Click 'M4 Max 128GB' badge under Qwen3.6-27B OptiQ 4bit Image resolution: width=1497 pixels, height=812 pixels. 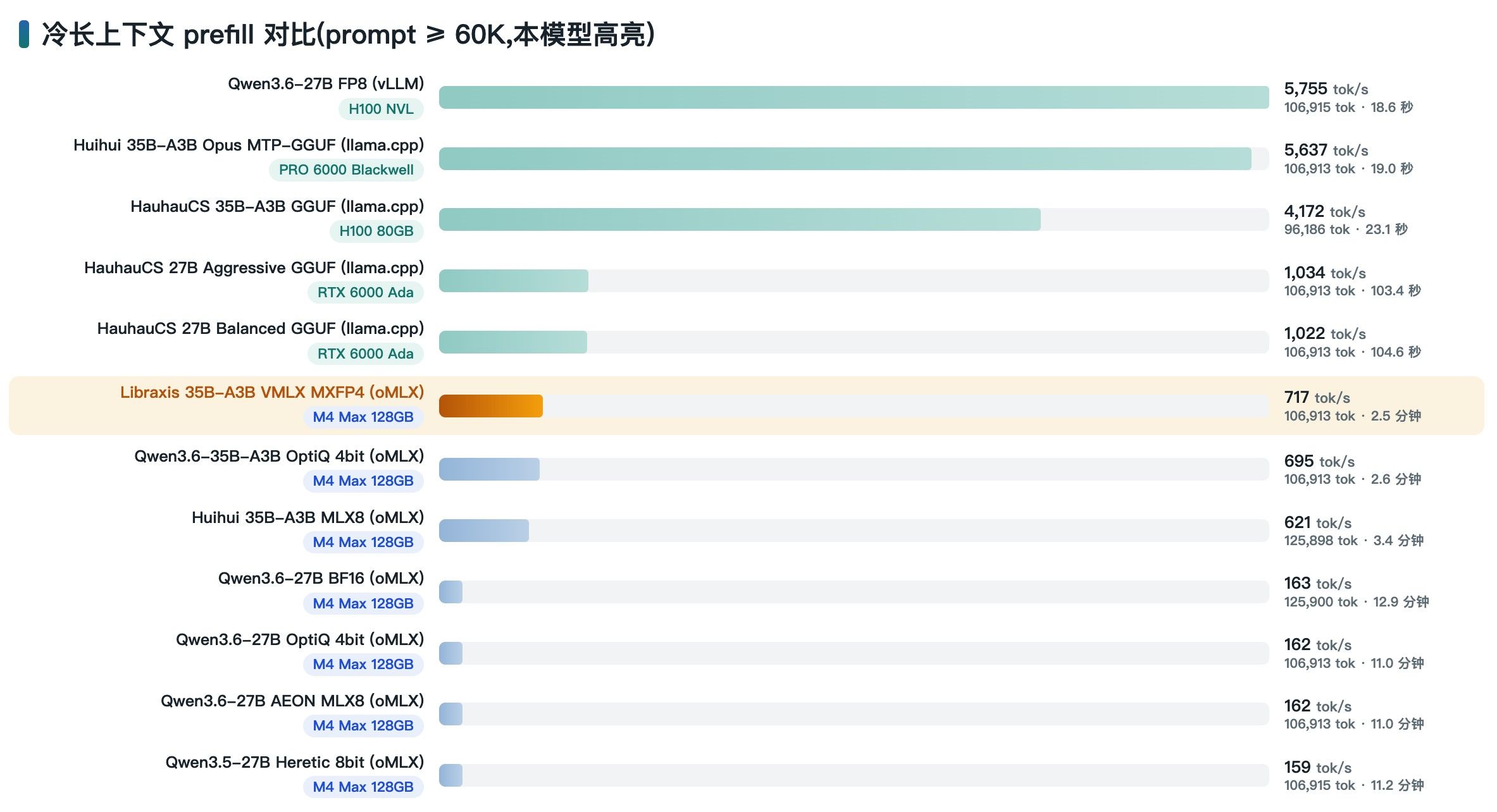pyautogui.click(x=363, y=664)
